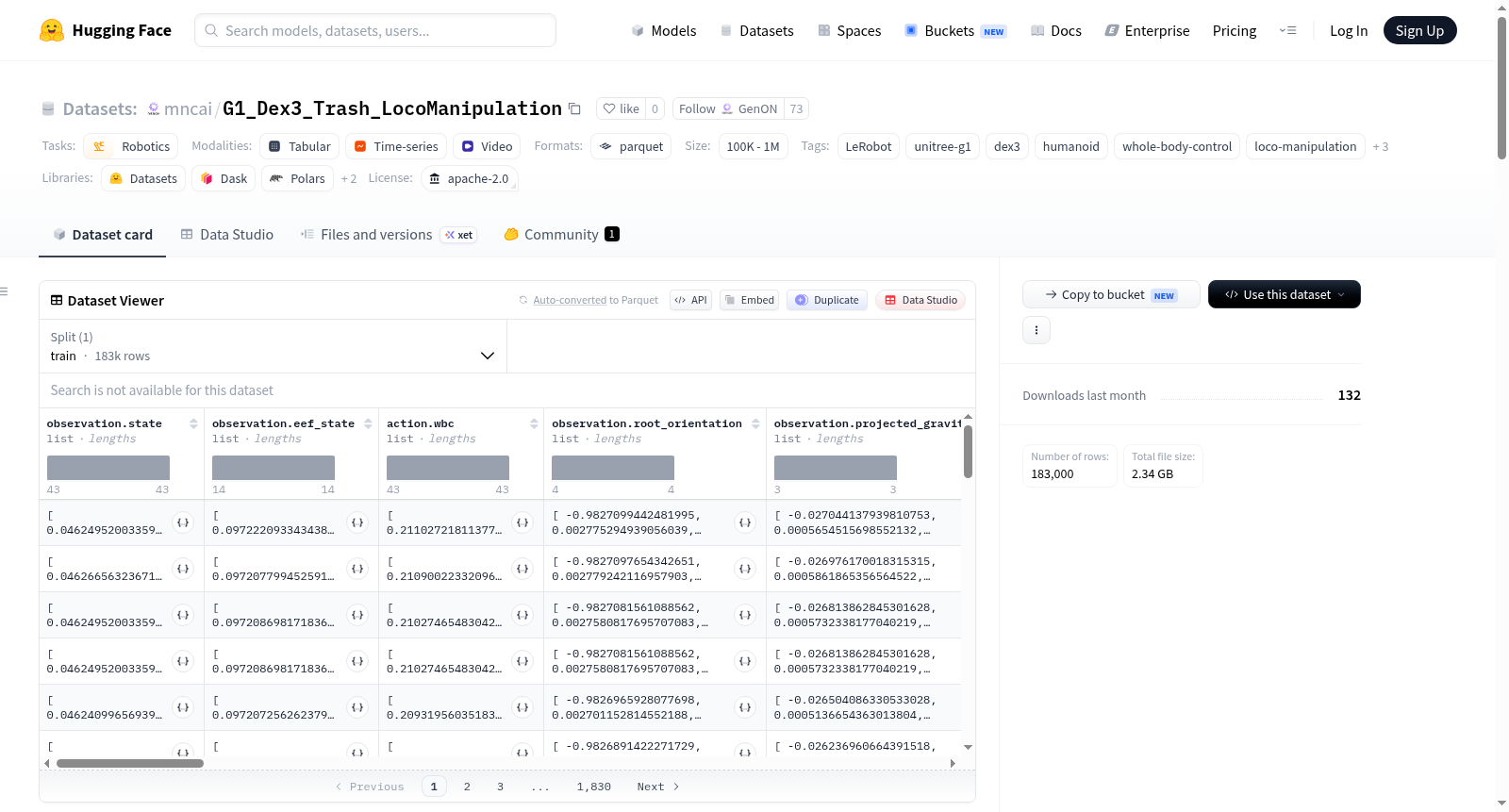Open Spaces in the top navigation
1509x812 pixels.
850,31
